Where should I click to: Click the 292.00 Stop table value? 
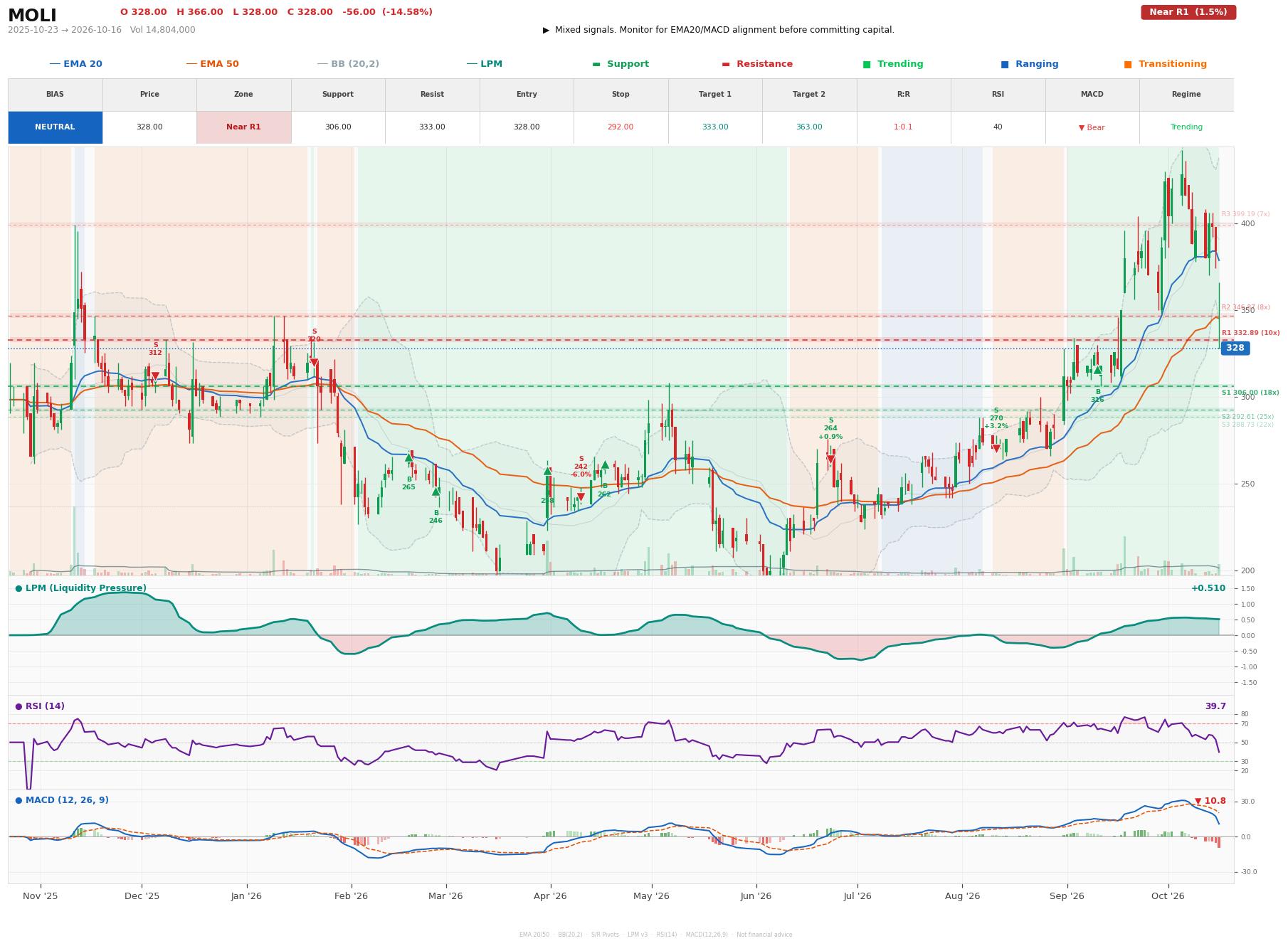[621, 127]
